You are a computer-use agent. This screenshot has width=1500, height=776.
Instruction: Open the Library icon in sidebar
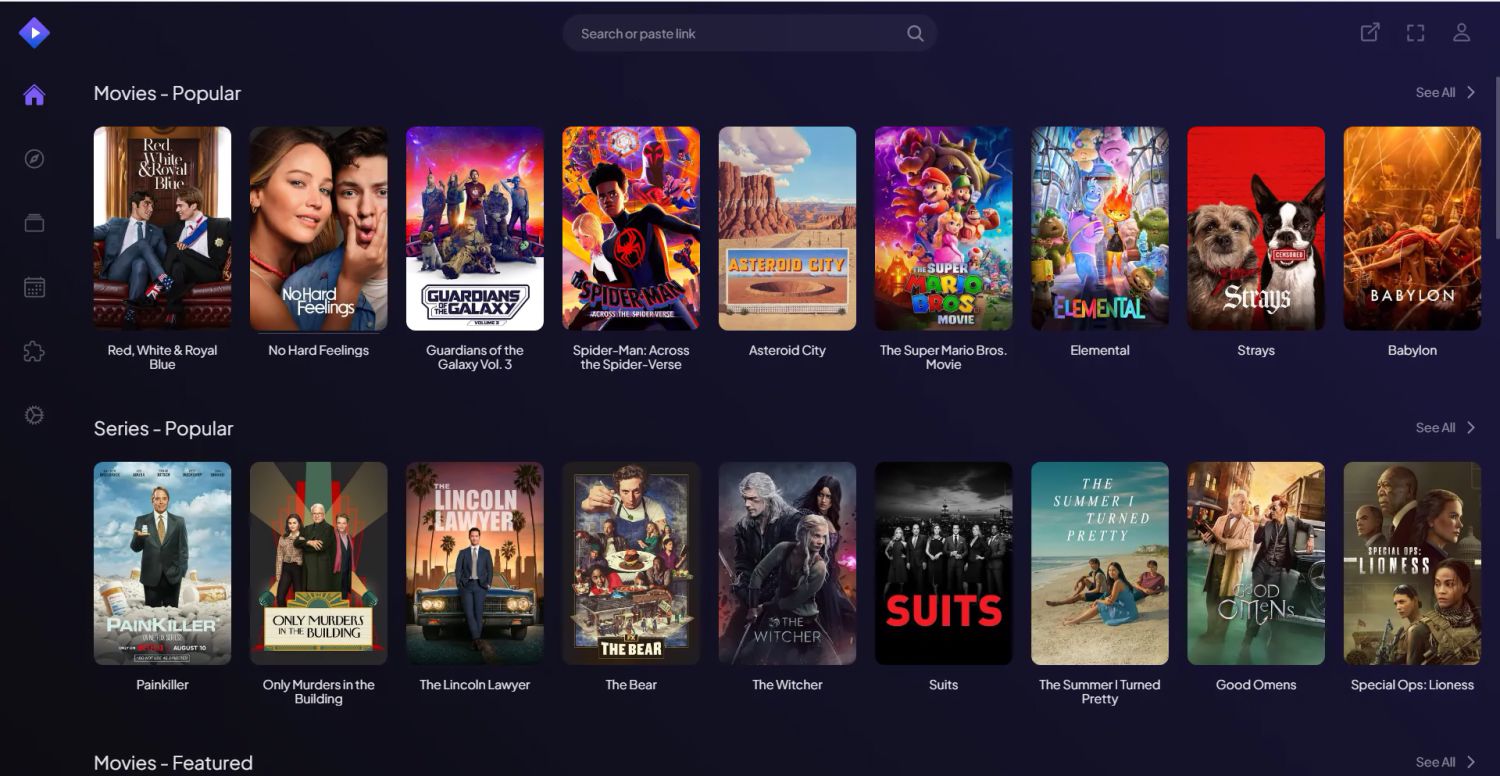pos(34,223)
